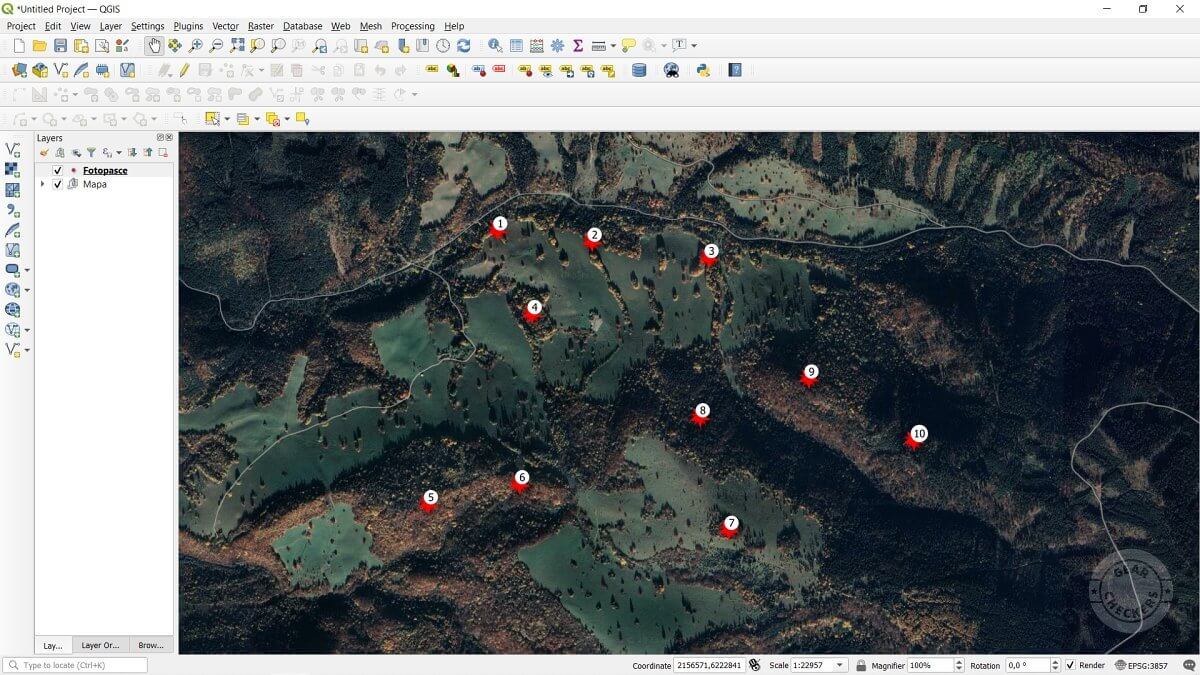This screenshot has height=675, width=1200.
Task: Toggle the Fotopasce layer visibility checkbox
Action: pyautogui.click(x=57, y=171)
